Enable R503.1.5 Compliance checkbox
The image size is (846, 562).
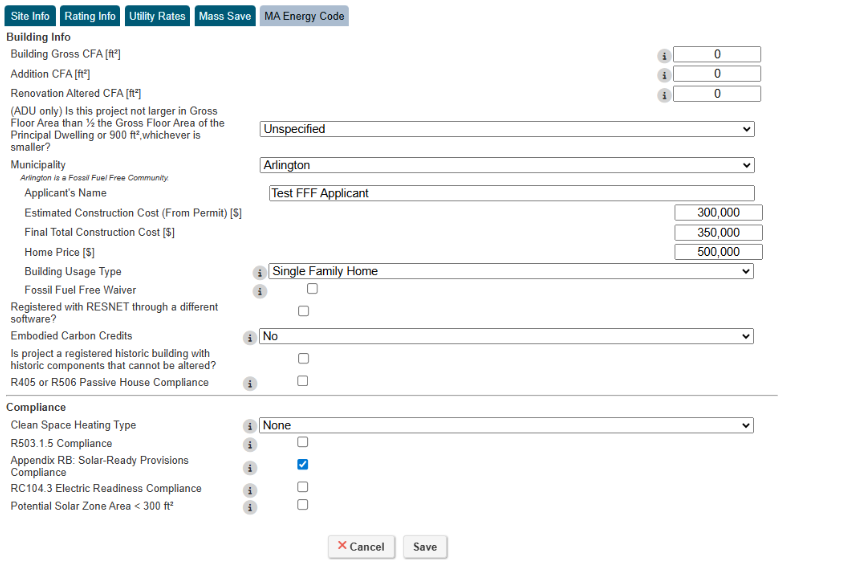pyautogui.click(x=303, y=442)
